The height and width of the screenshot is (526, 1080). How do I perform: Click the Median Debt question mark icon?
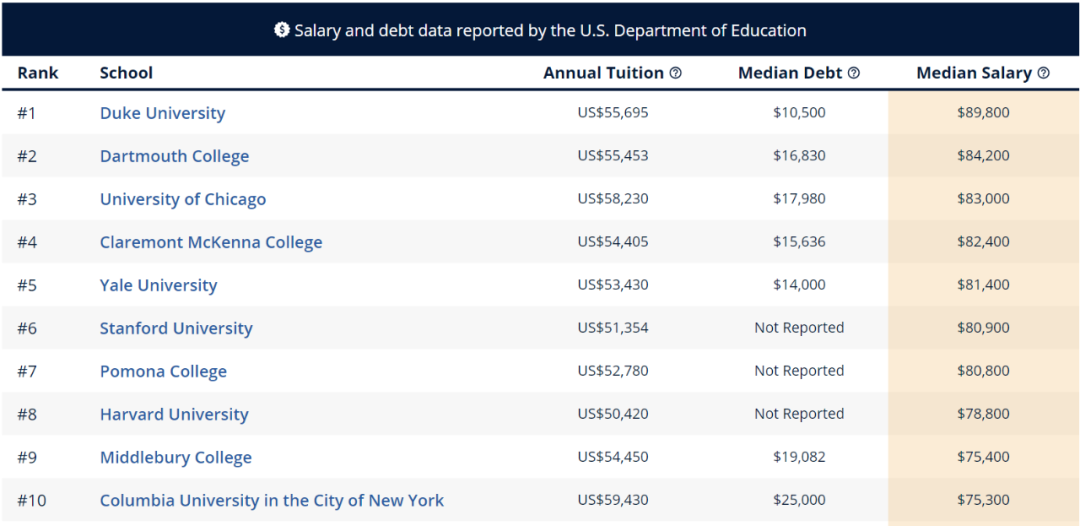click(853, 73)
